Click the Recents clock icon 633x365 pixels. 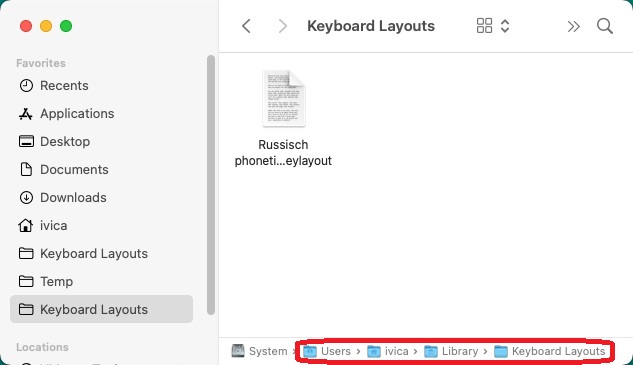26,86
